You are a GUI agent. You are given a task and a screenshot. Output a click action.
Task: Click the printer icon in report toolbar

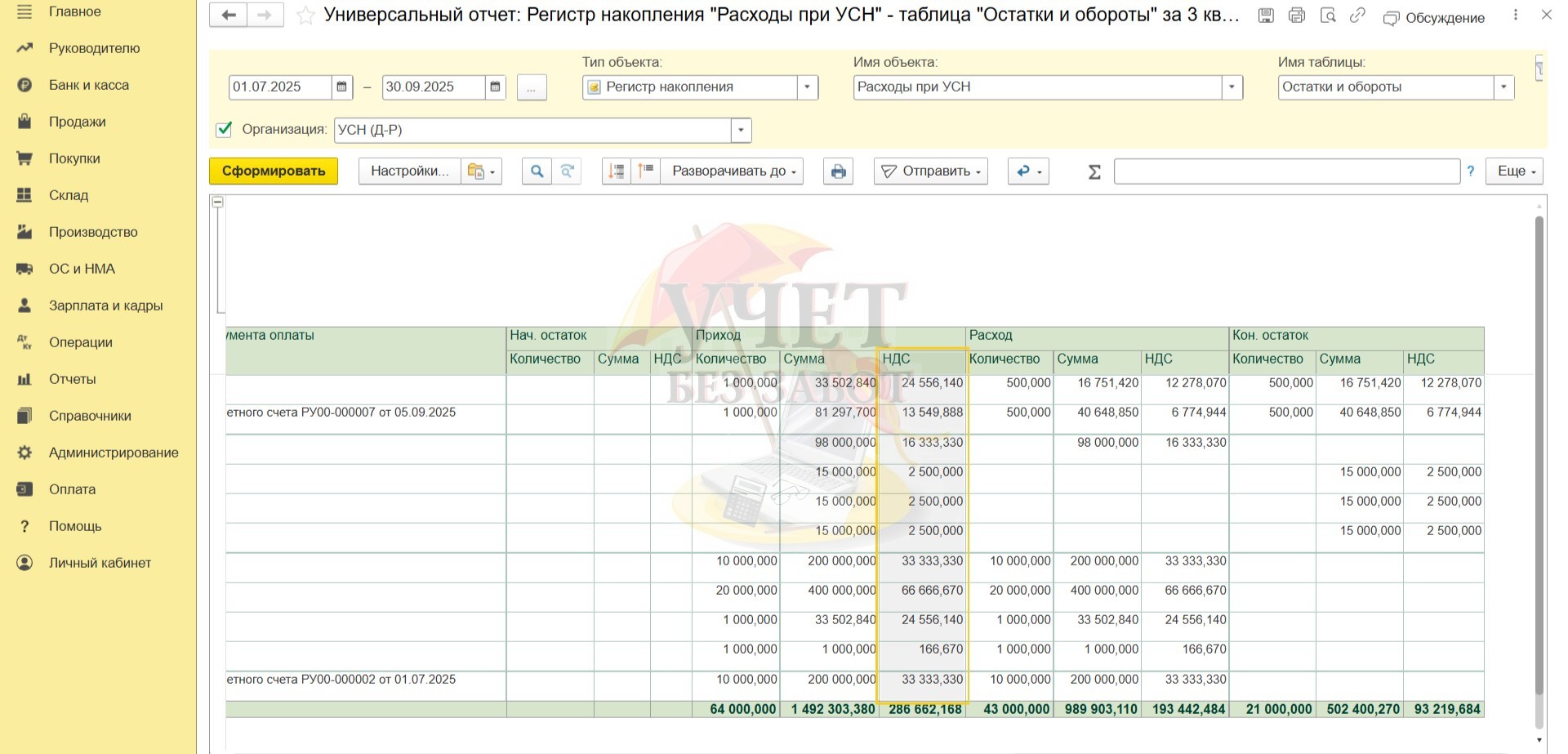(x=838, y=172)
